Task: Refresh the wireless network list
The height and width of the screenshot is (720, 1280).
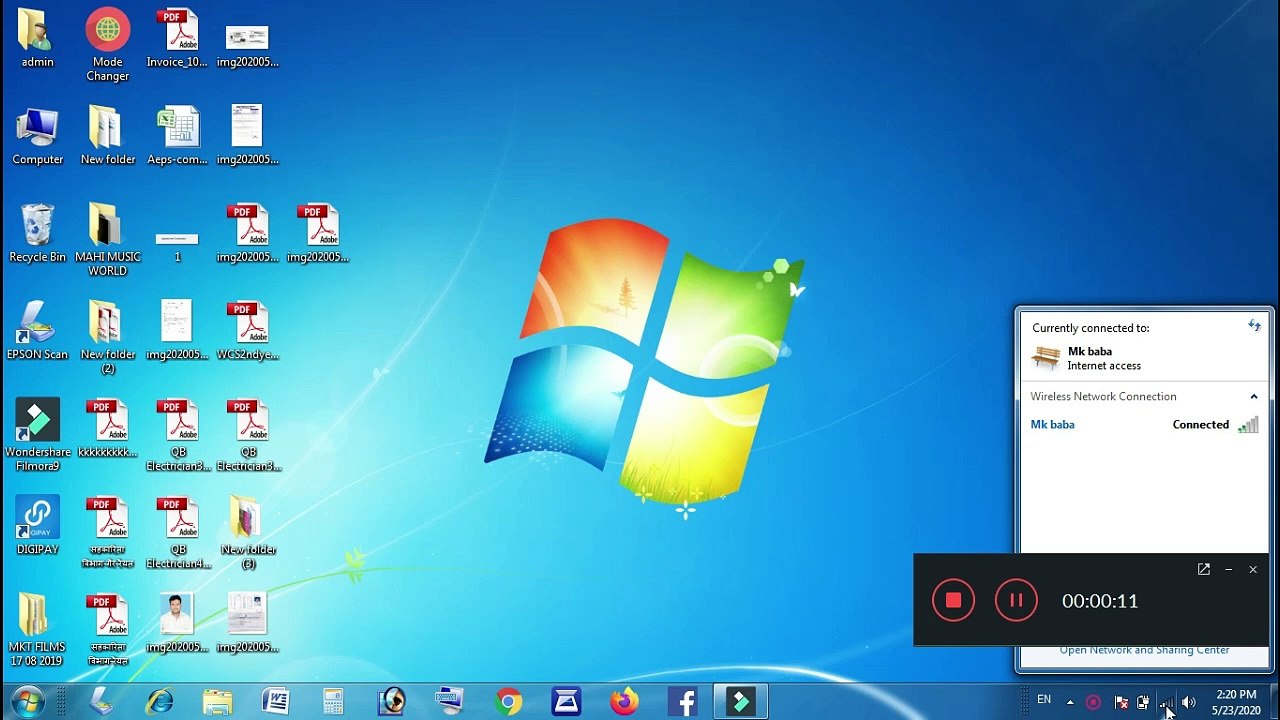Action: [1254, 325]
